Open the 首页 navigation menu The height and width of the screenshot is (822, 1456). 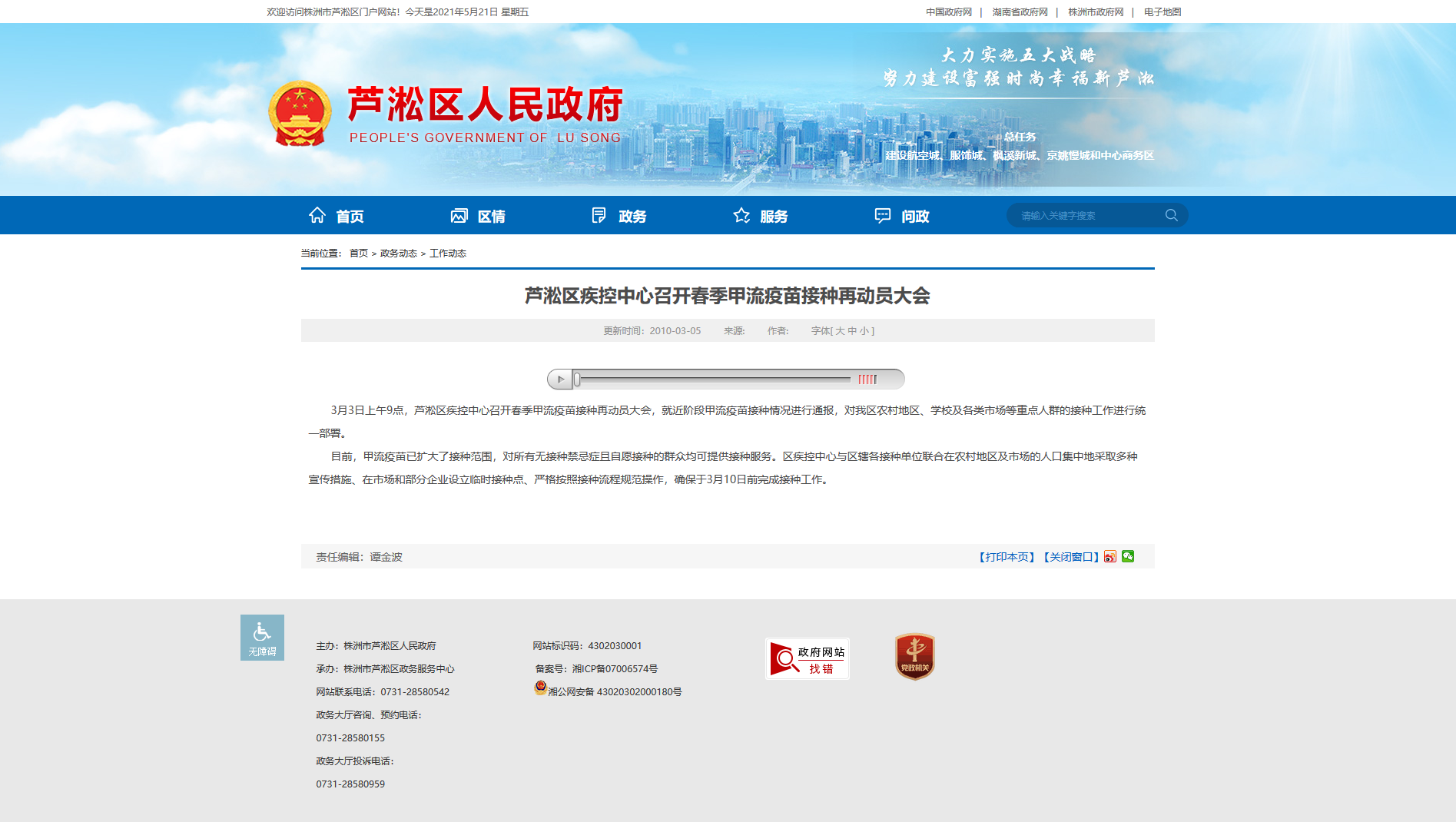pyautogui.click(x=337, y=216)
